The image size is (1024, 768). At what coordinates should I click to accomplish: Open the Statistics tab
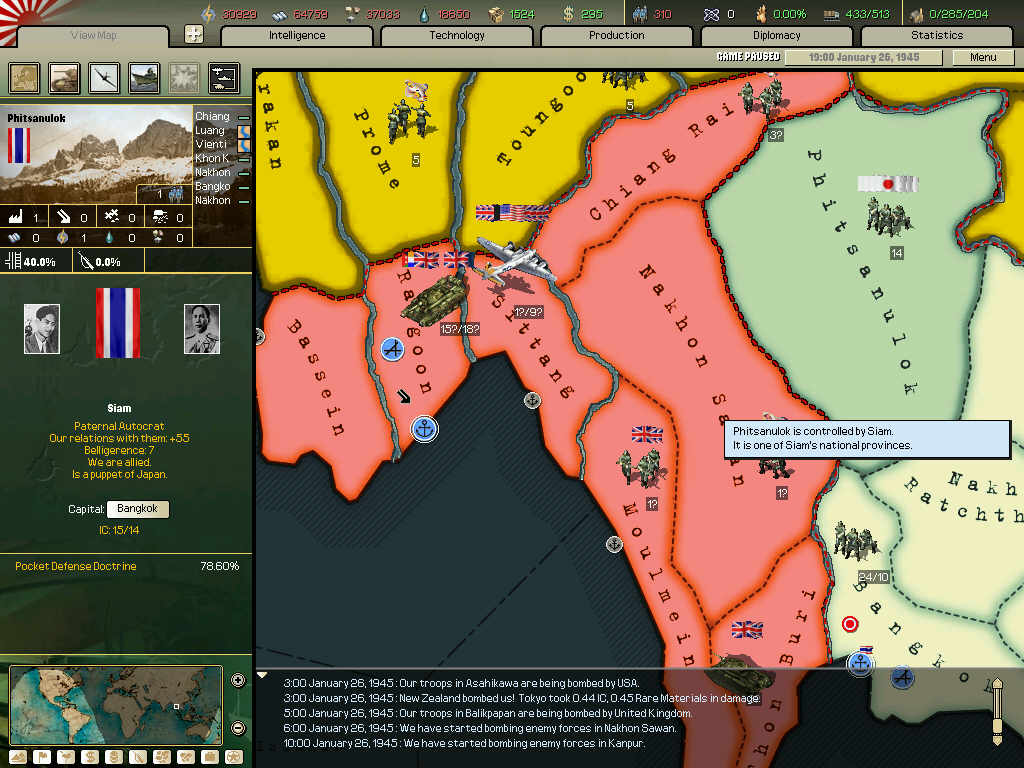(936, 35)
